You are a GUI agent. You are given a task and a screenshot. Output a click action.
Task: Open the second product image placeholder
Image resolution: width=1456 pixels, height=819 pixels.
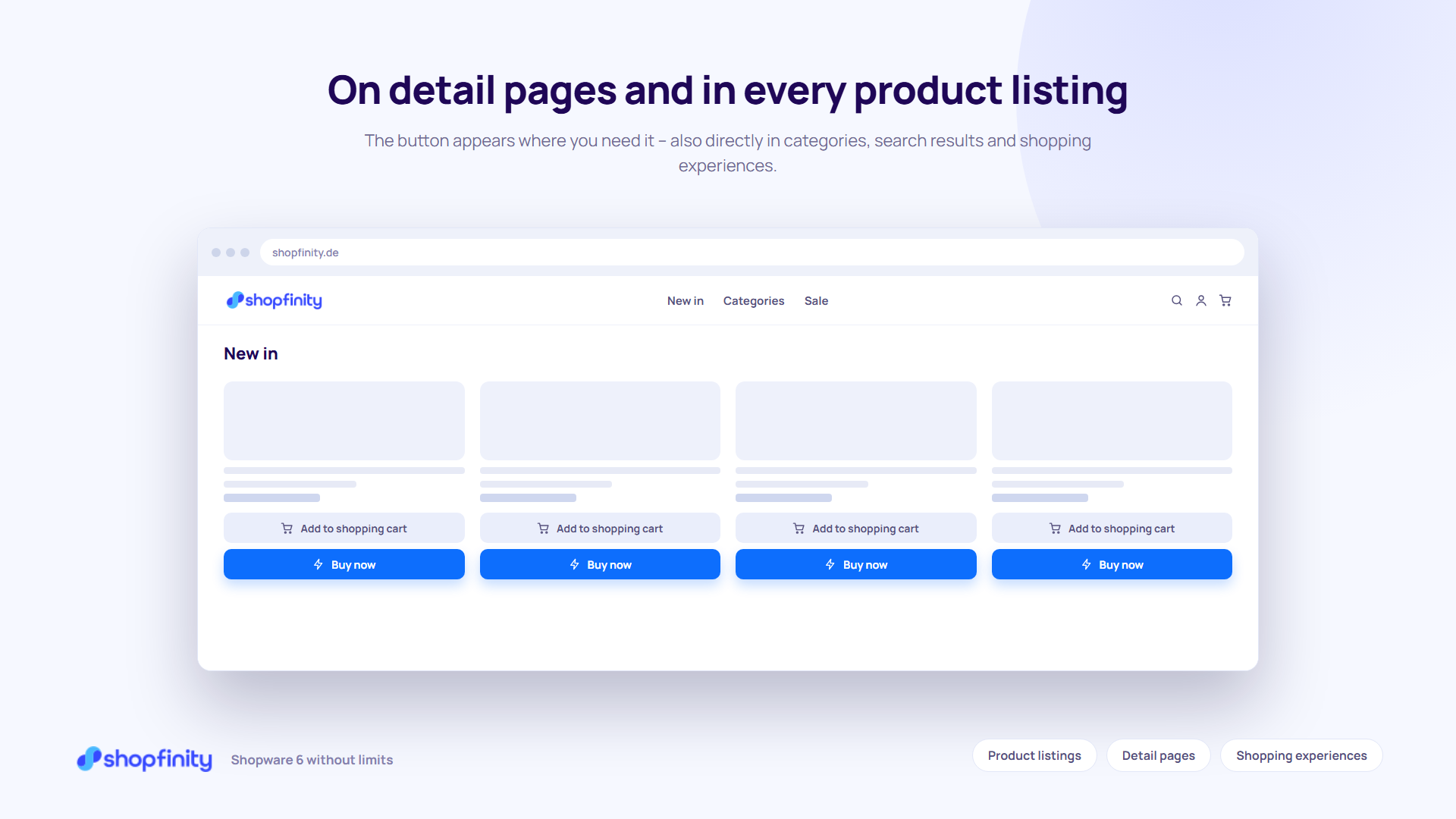600,421
